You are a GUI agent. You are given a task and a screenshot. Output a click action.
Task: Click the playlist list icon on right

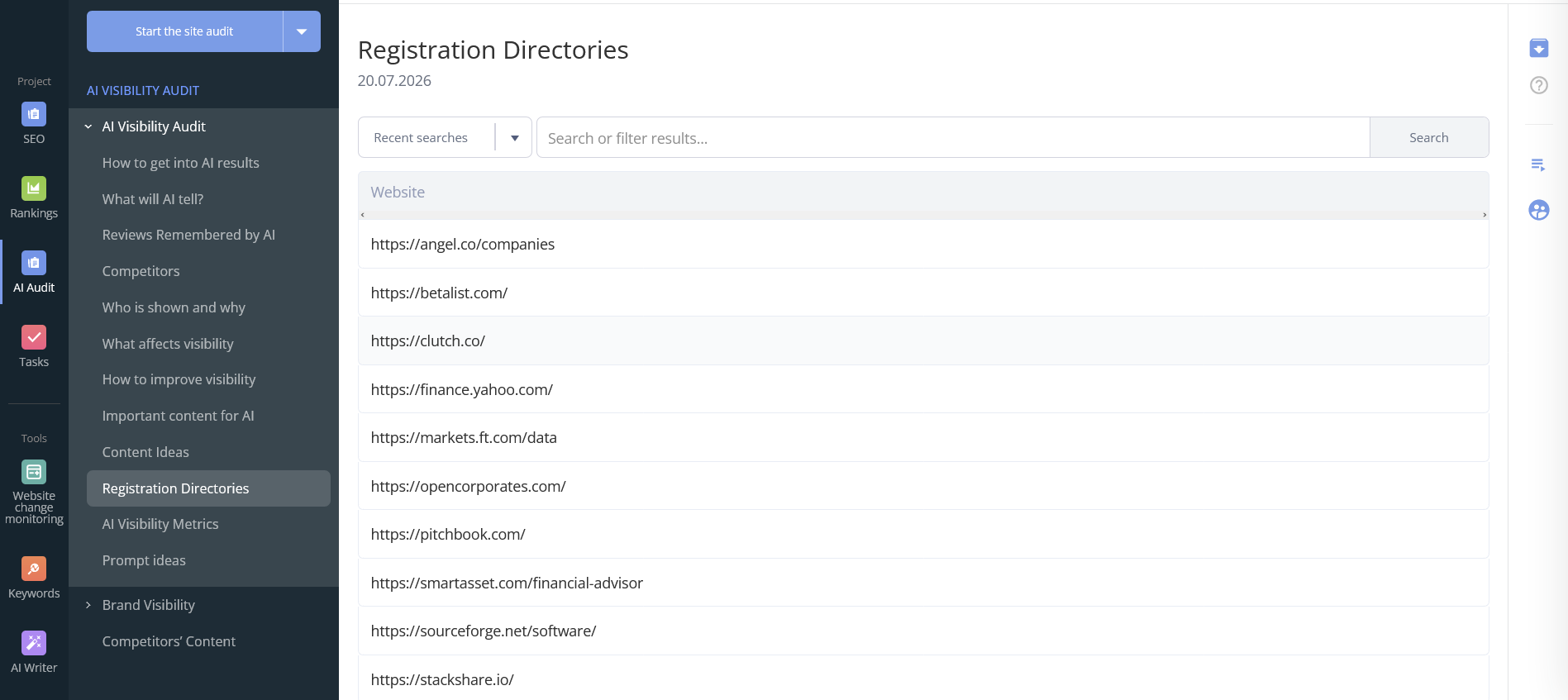[1538, 165]
